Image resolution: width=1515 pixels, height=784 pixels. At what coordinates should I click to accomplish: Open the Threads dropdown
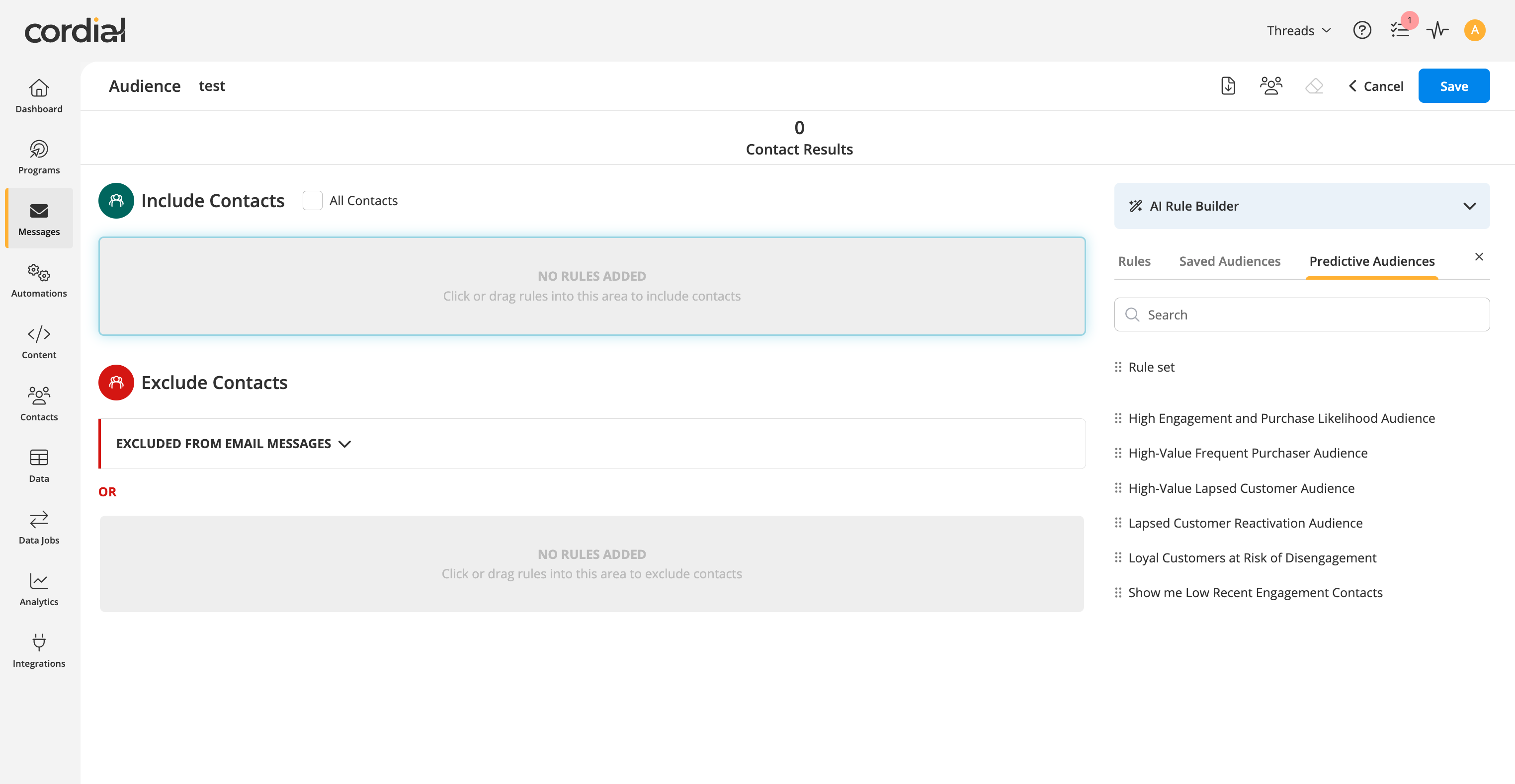point(1298,31)
